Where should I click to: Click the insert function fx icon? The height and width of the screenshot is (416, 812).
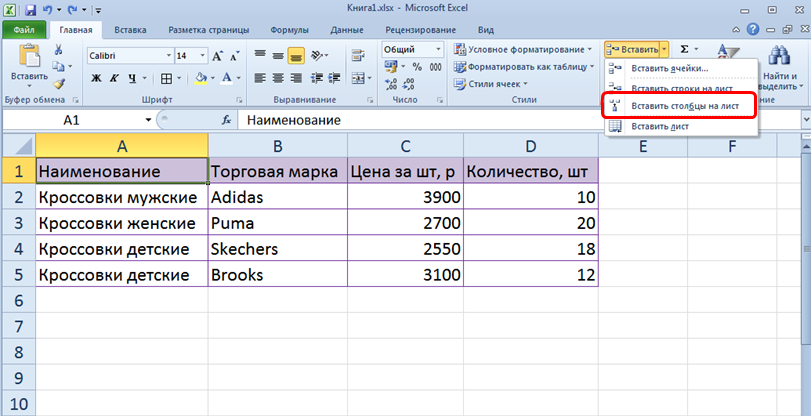coord(226,120)
